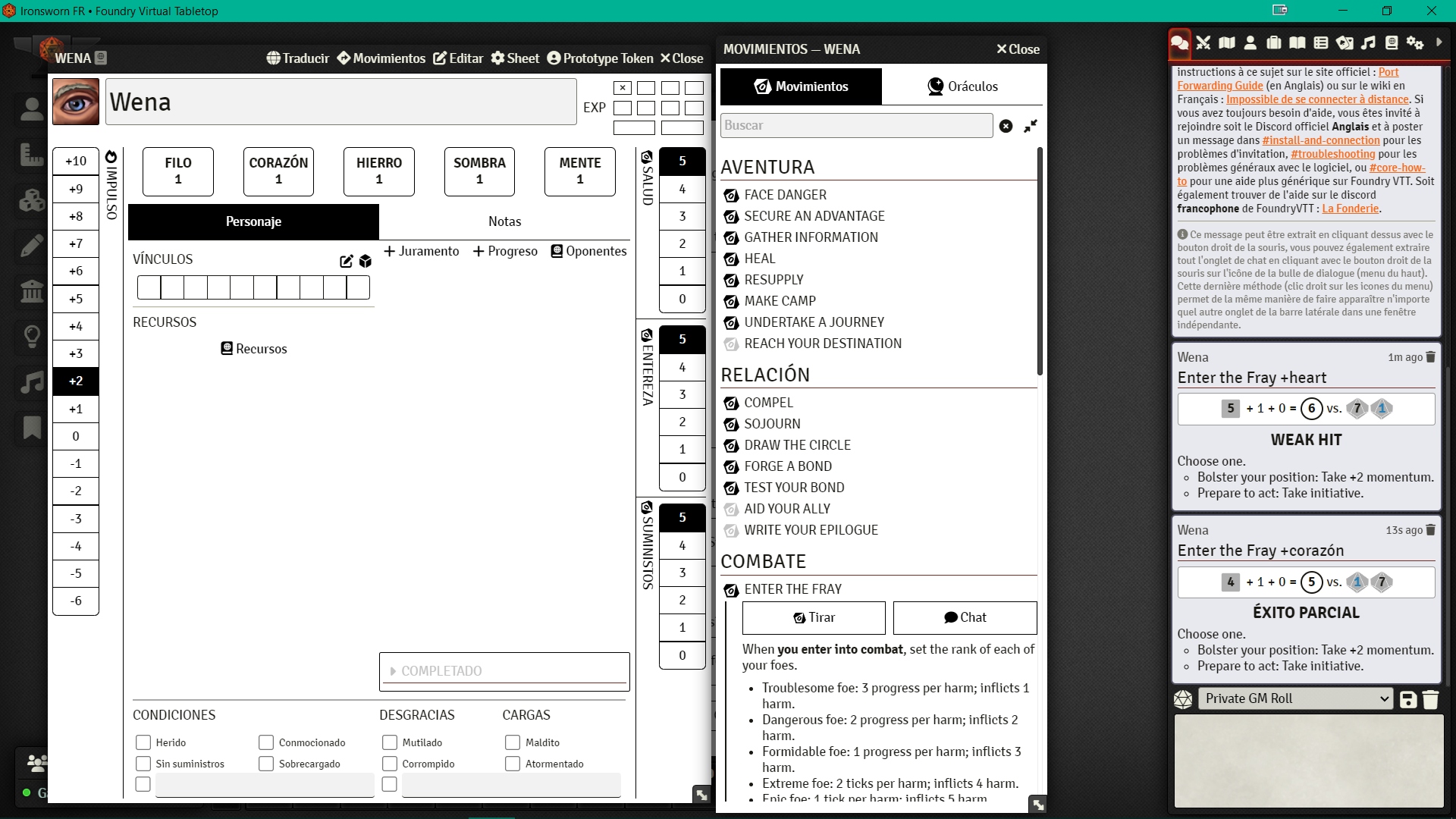Click the Juramento add button
Screen dimensions: 1456x819
[422, 251]
